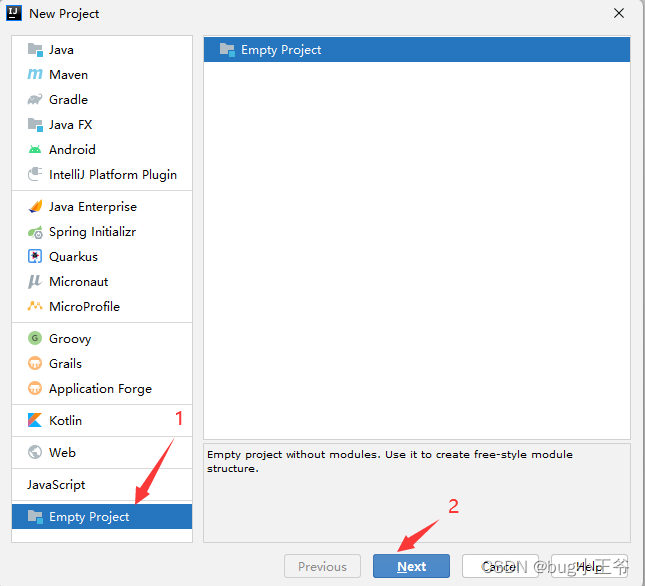Click the IntelliJ IDEA logo in title bar

click(x=14, y=13)
